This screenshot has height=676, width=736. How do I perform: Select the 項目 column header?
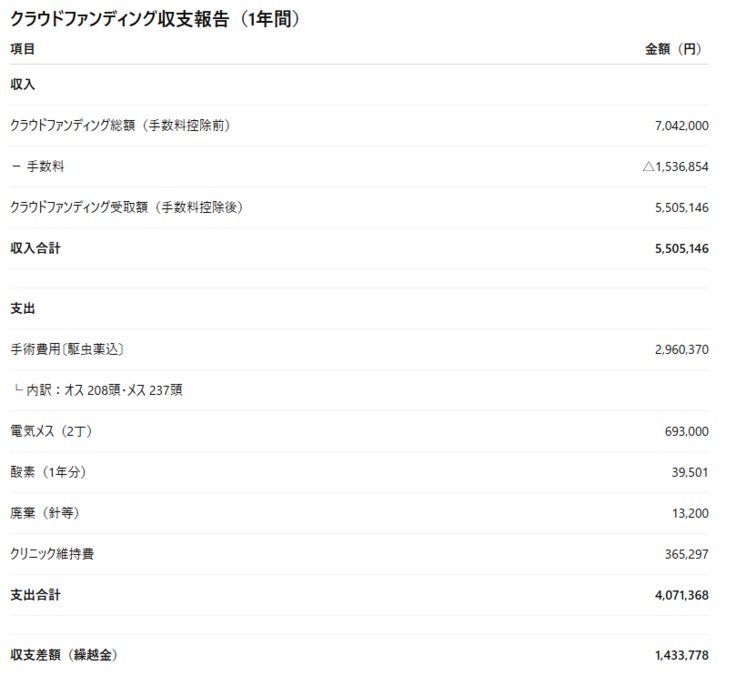[x=22, y=49]
